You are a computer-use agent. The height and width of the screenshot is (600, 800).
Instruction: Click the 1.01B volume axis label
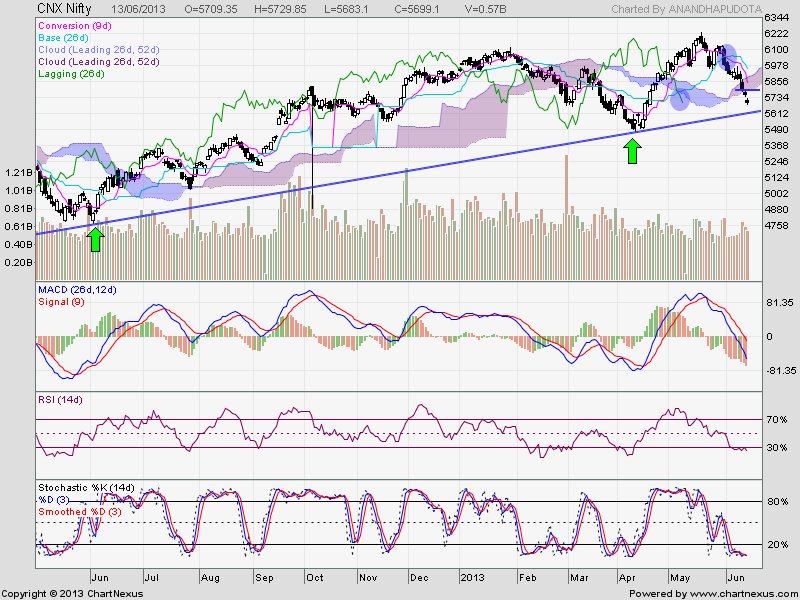pos(19,190)
